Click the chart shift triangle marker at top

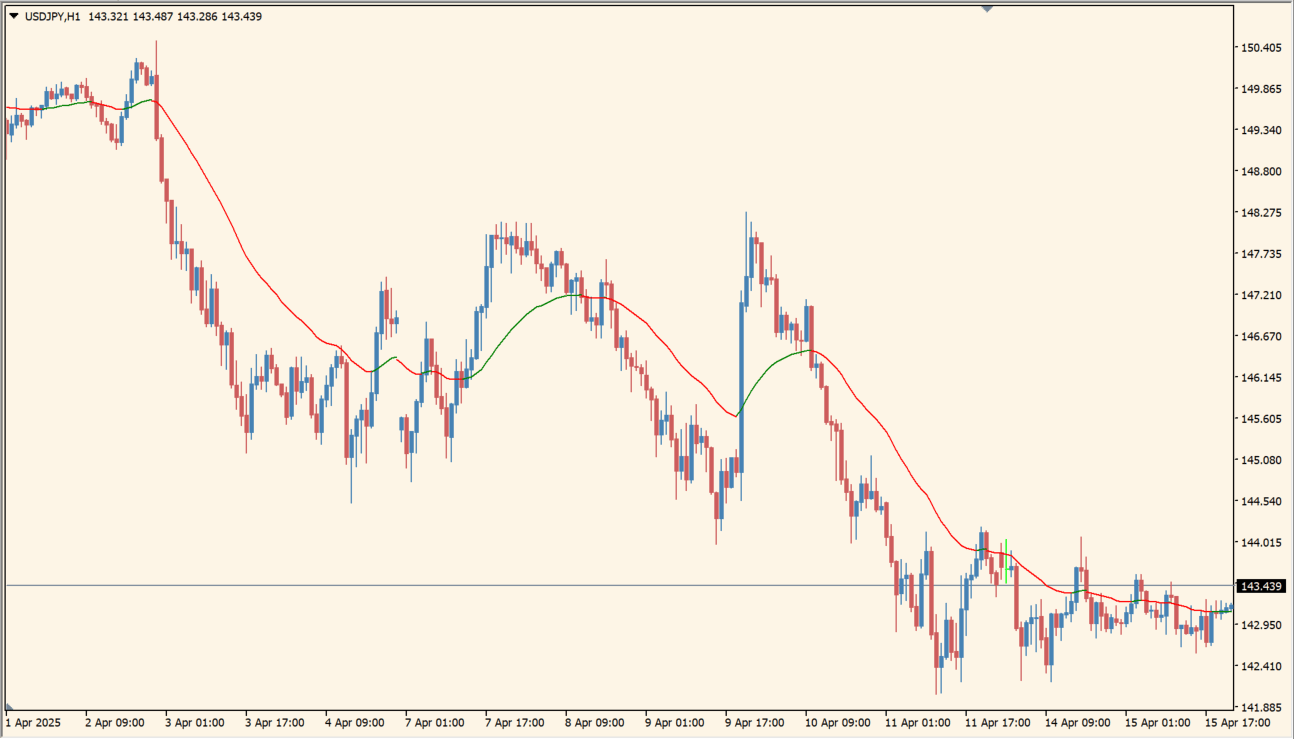coord(987,8)
